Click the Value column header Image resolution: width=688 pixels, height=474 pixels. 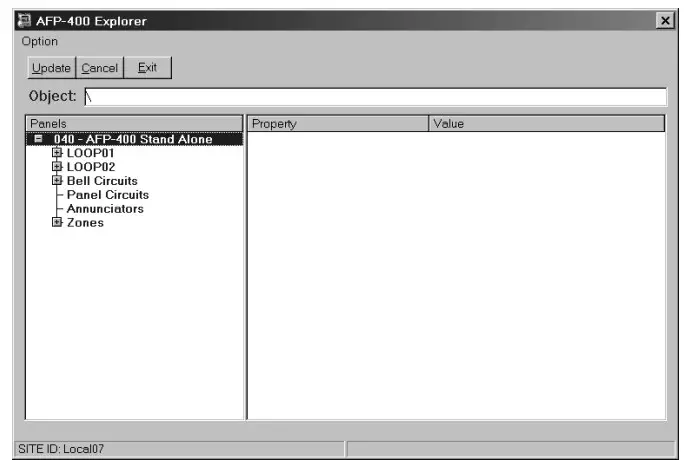(x=547, y=124)
